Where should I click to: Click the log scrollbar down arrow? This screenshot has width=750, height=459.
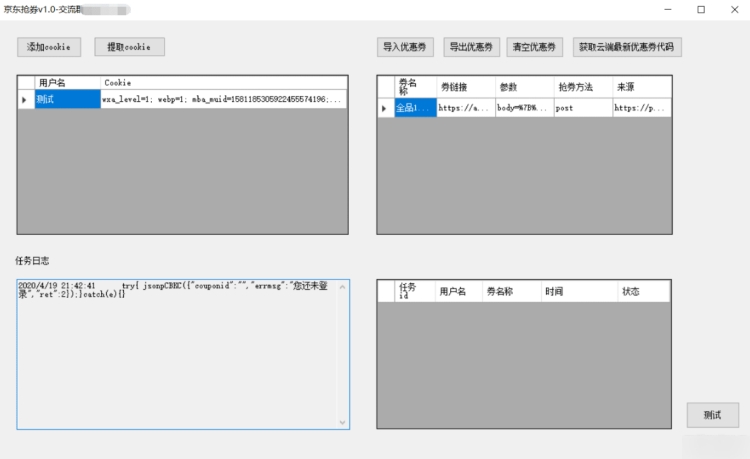coord(343,422)
